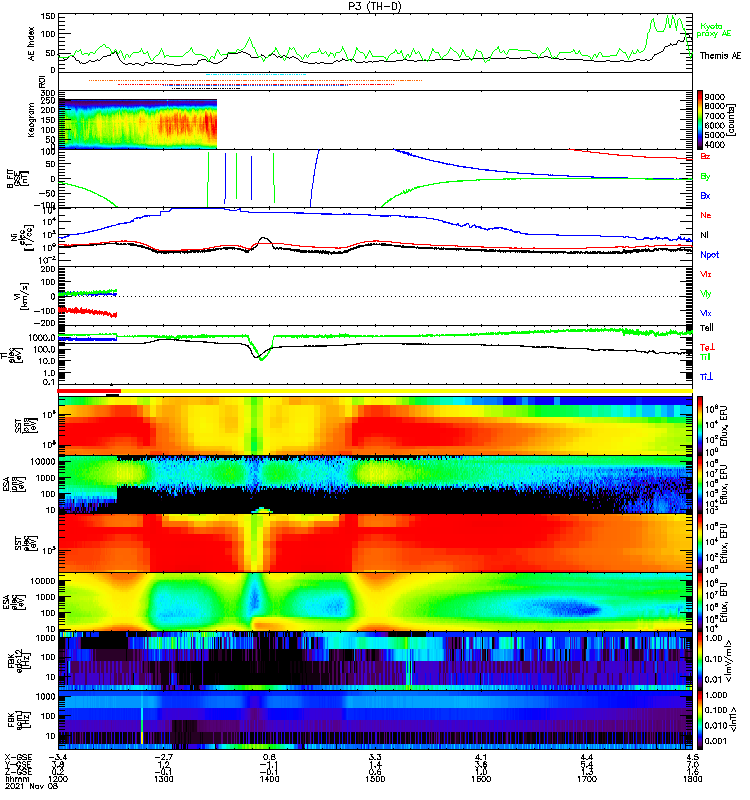Click the blue "Bx" magnetic field legend
Image resolution: width=750 pixels, height=800 pixels.
705,195
